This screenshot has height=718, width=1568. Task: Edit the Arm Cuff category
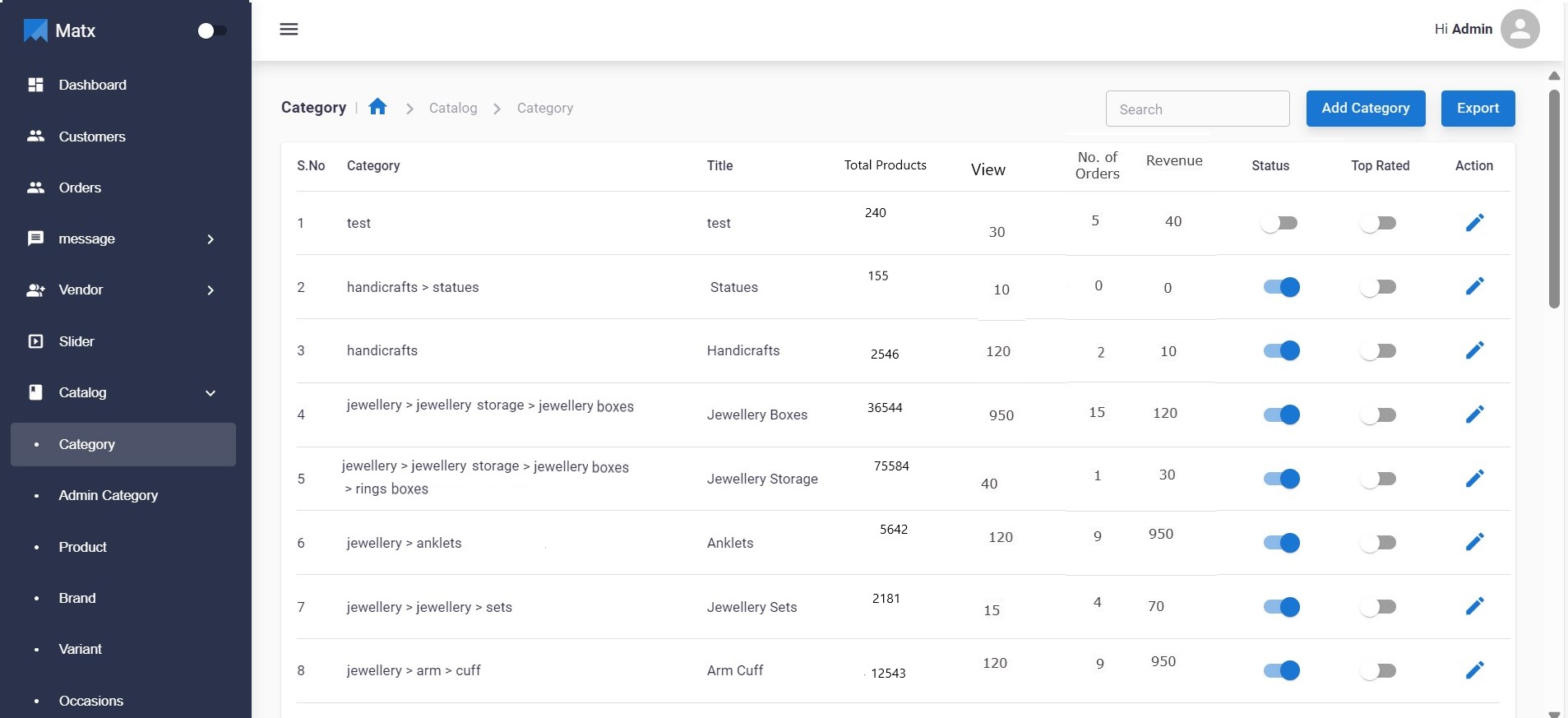(x=1474, y=670)
